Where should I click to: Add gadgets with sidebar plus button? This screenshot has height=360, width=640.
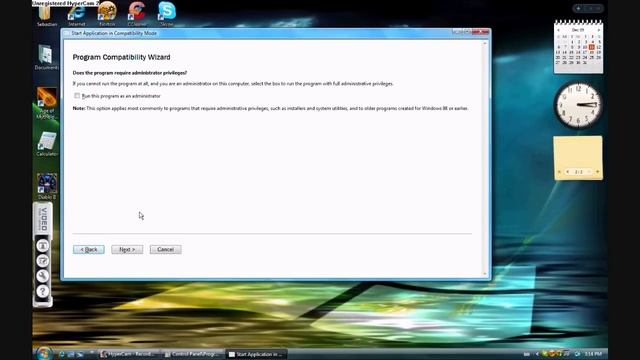click(578, 8)
